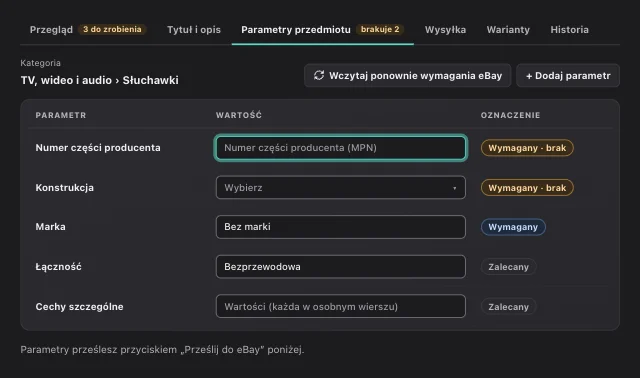Viewport: 640px width, 378px height.
Task: Open the Konstrukcja Wybierz dropdown
Action: [340, 187]
